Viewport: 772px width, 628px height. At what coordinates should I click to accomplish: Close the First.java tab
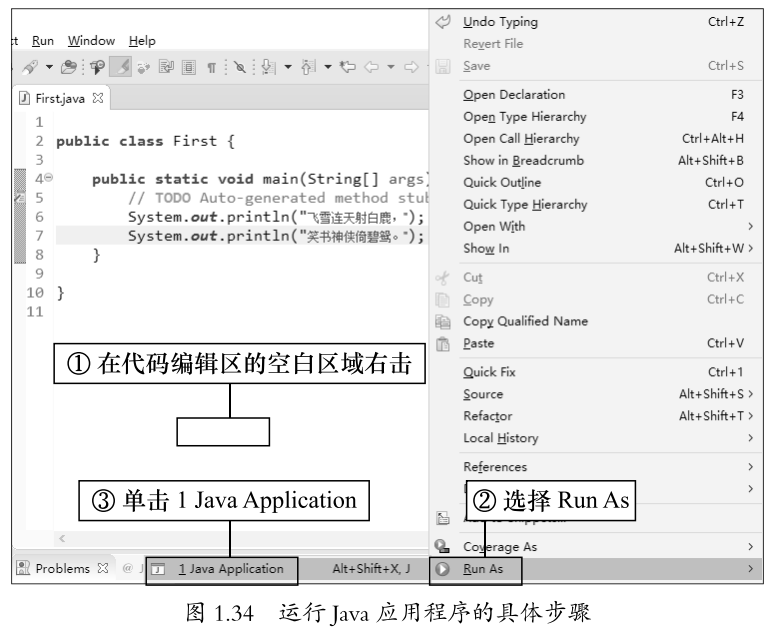point(98,98)
